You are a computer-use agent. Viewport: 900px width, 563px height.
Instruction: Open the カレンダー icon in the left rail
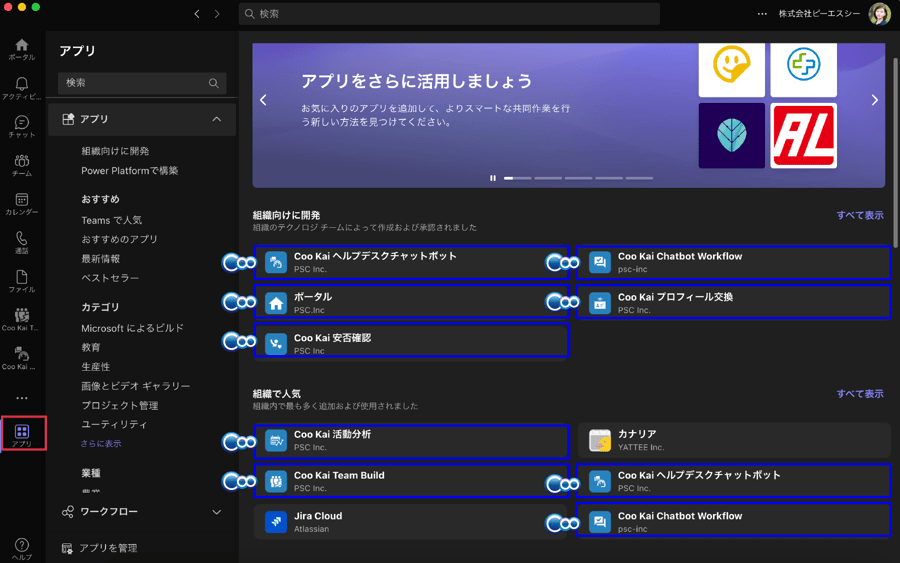click(22, 204)
